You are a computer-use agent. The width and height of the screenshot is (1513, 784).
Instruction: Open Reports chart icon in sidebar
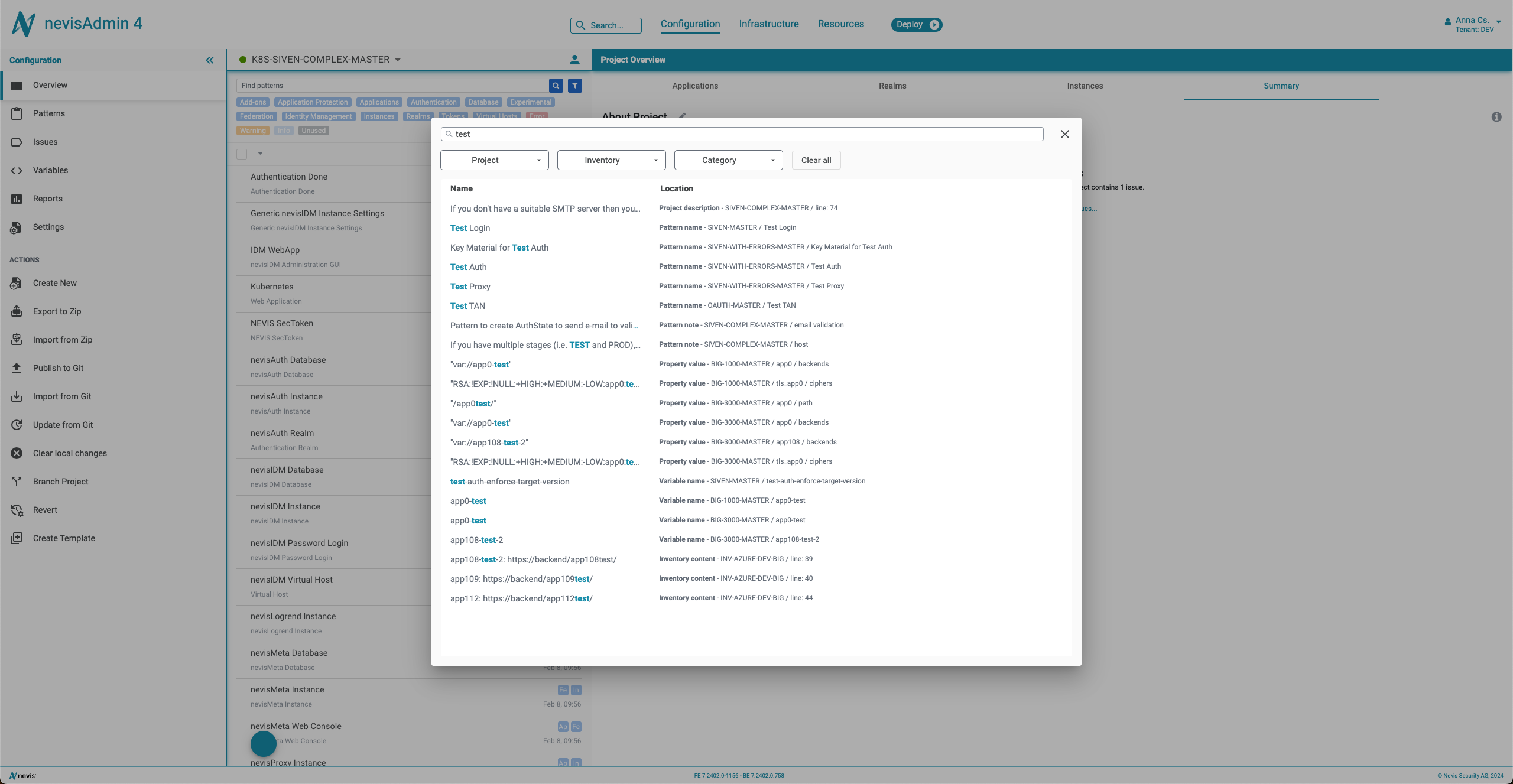click(17, 199)
